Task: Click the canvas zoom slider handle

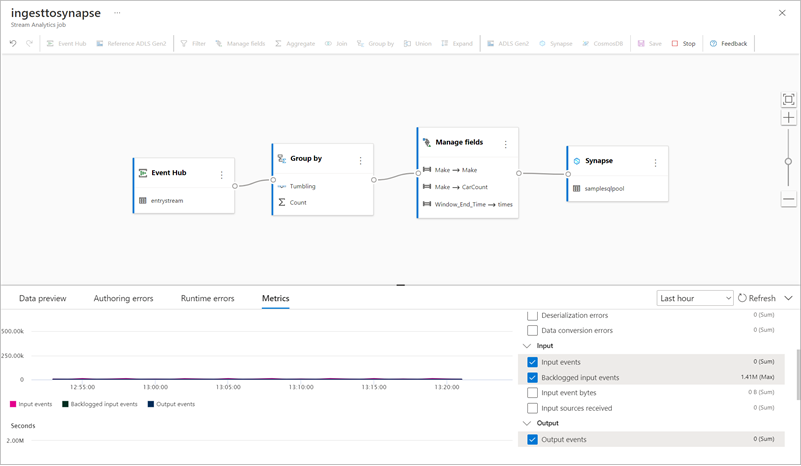Action: (x=788, y=161)
